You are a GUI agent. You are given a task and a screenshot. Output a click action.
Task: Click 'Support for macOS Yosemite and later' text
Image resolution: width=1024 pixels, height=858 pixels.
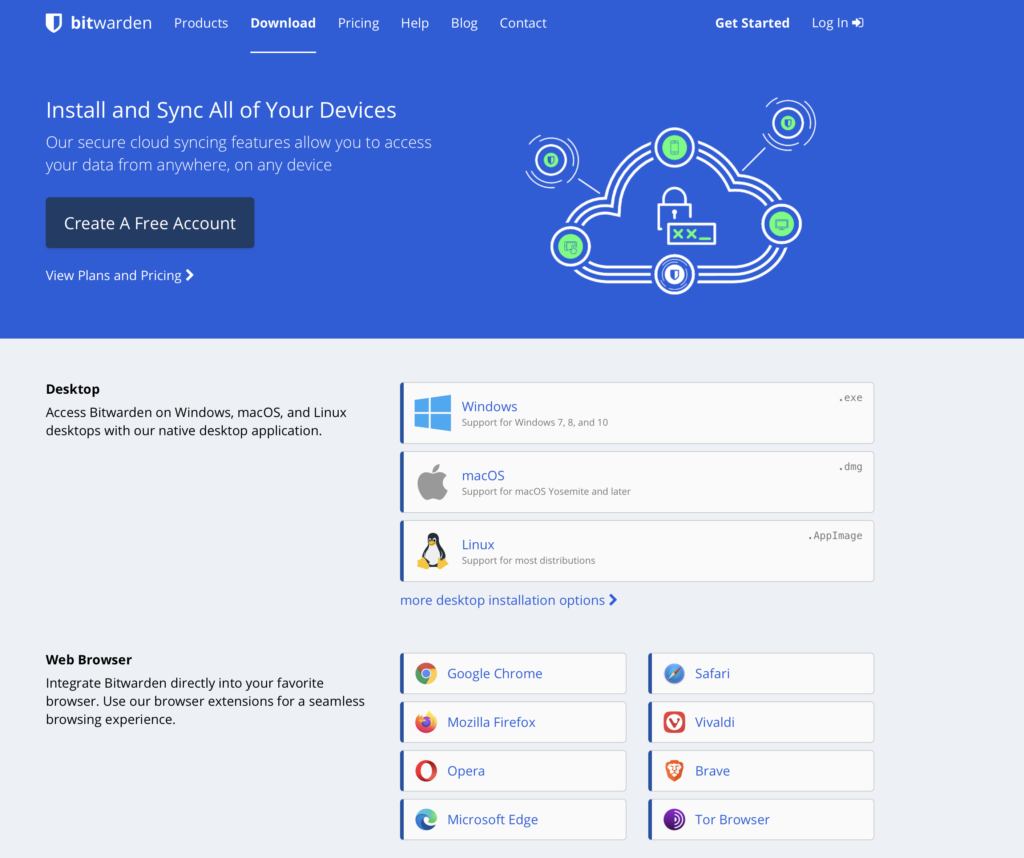(x=546, y=492)
